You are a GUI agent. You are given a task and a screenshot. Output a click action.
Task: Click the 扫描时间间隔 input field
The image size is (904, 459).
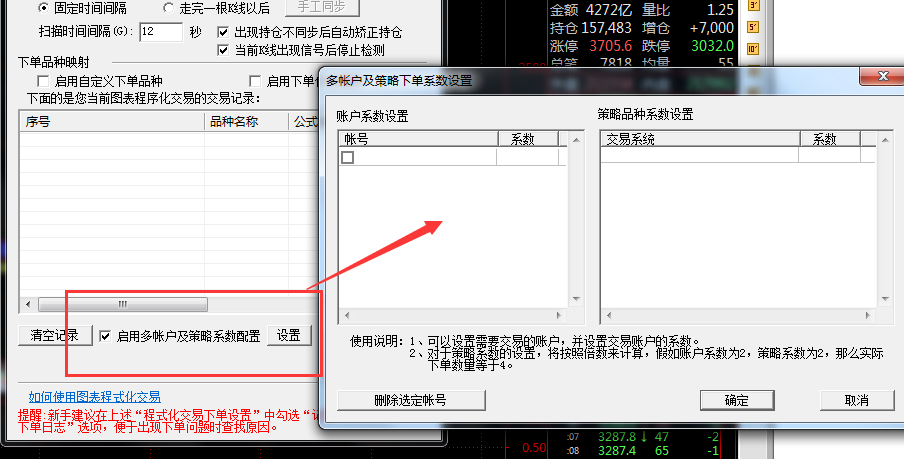point(160,32)
